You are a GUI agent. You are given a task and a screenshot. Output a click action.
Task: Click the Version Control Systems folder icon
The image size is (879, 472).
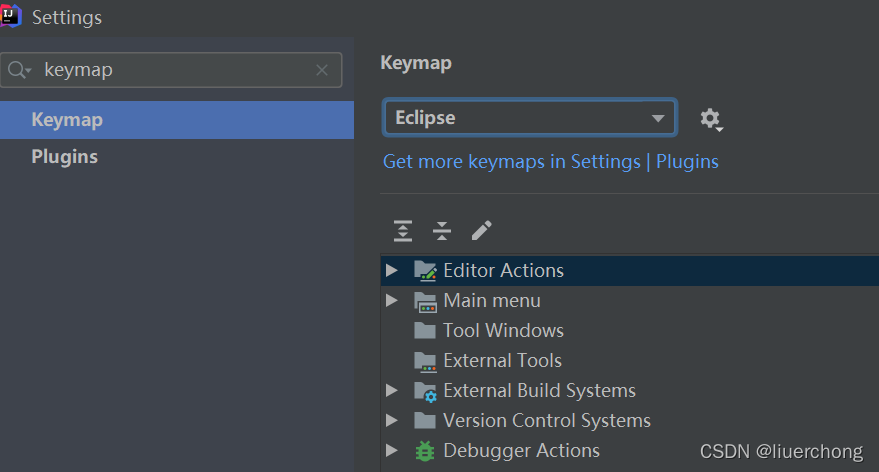tap(425, 420)
